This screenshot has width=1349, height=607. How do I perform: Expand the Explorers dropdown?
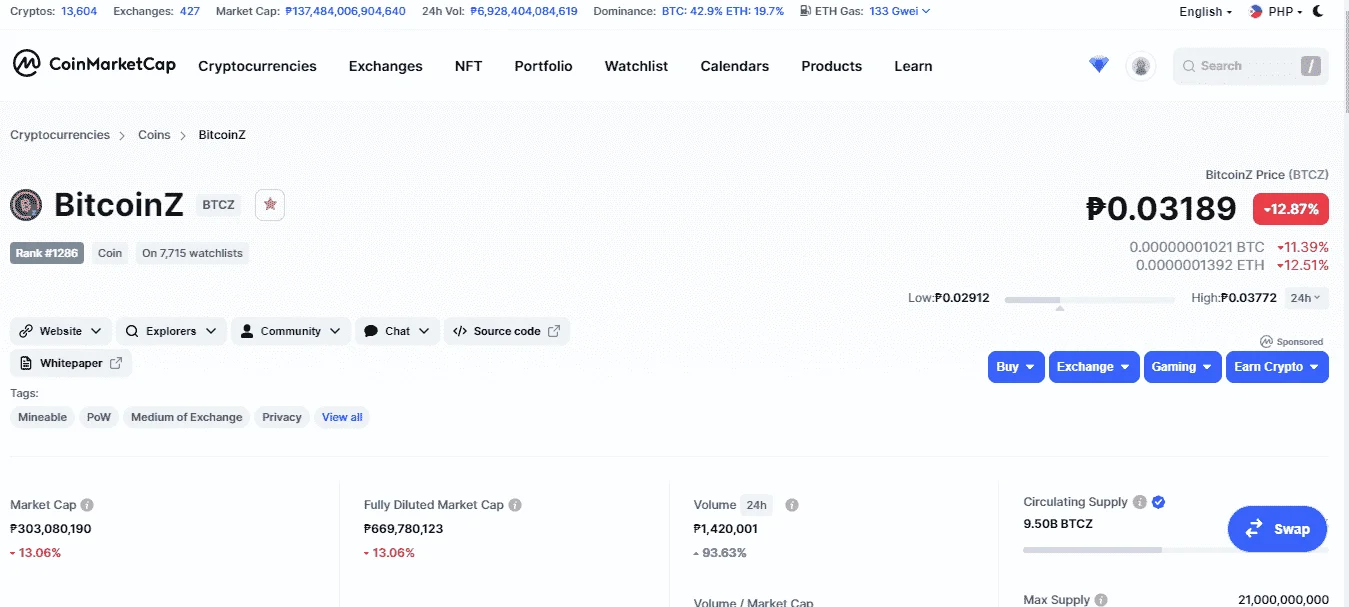pos(171,331)
